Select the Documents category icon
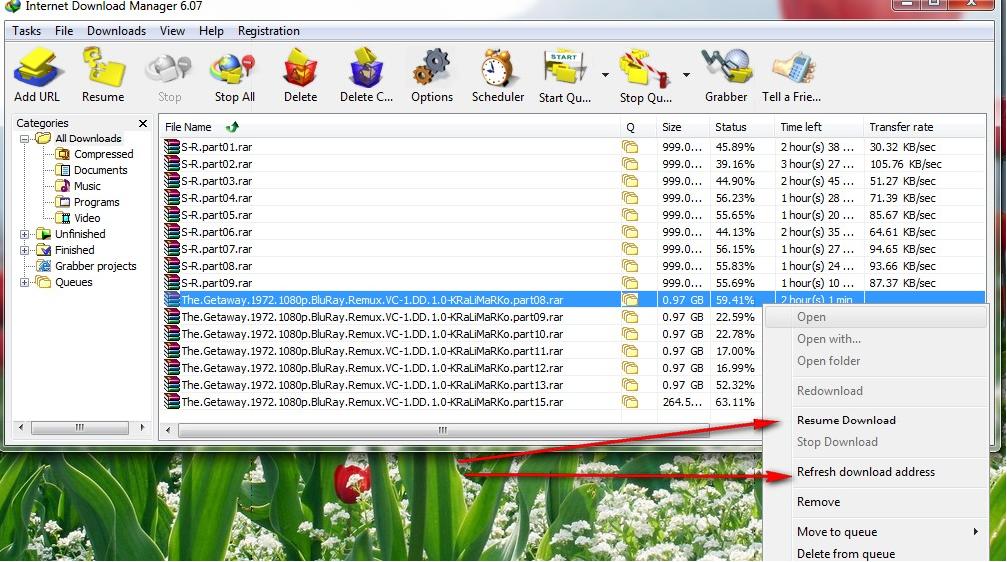 click(63, 170)
